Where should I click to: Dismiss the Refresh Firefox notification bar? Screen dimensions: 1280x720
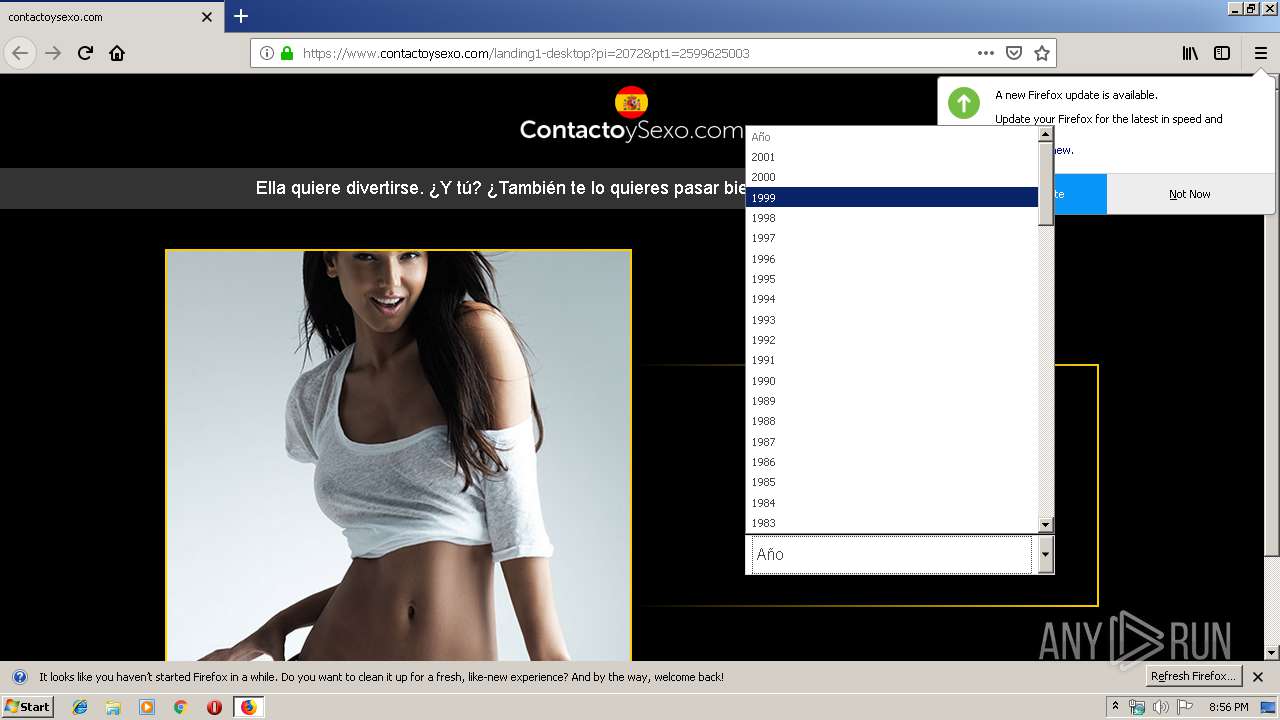tap(1258, 677)
